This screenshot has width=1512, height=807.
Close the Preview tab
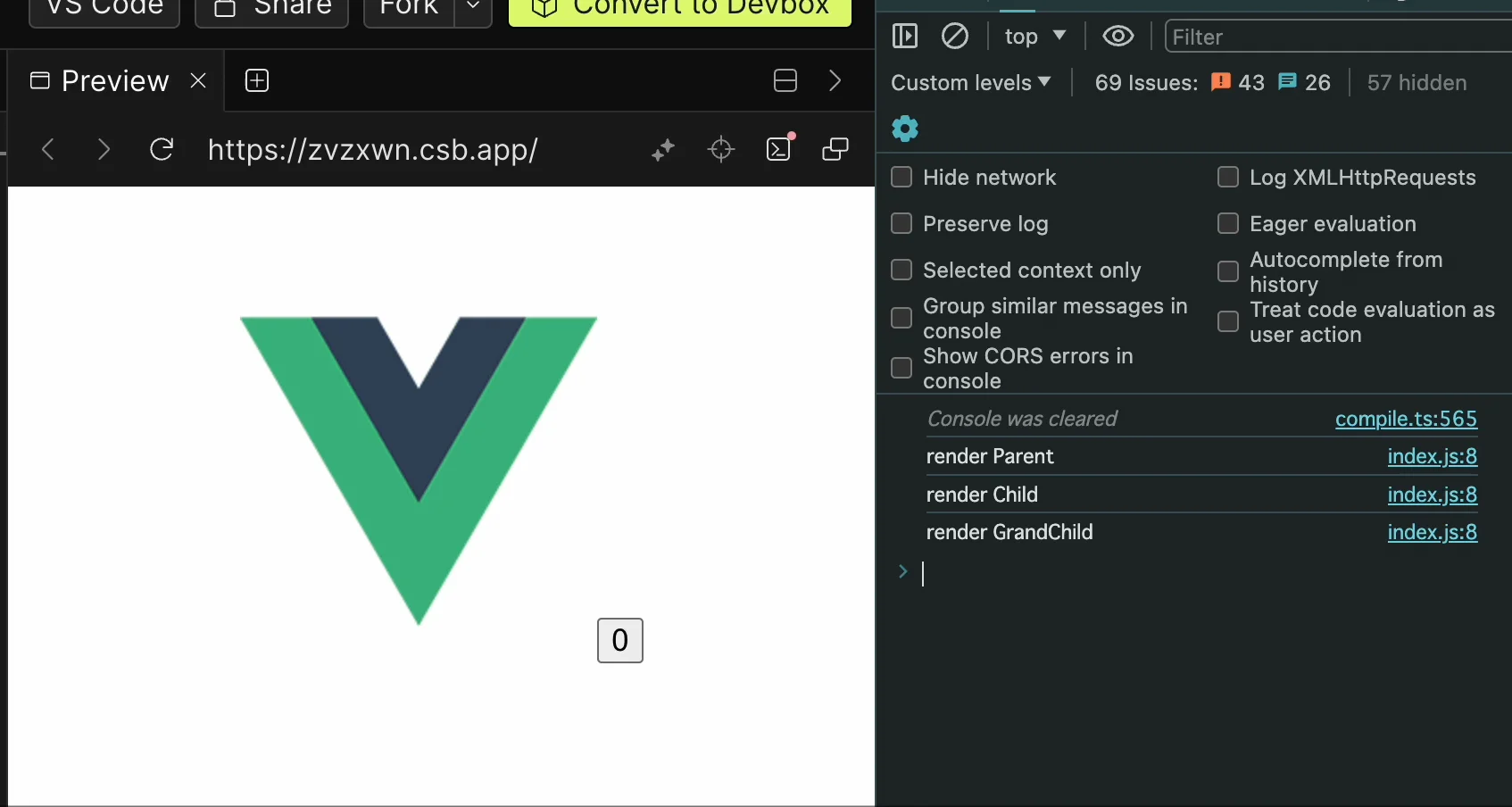(x=198, y=81)
